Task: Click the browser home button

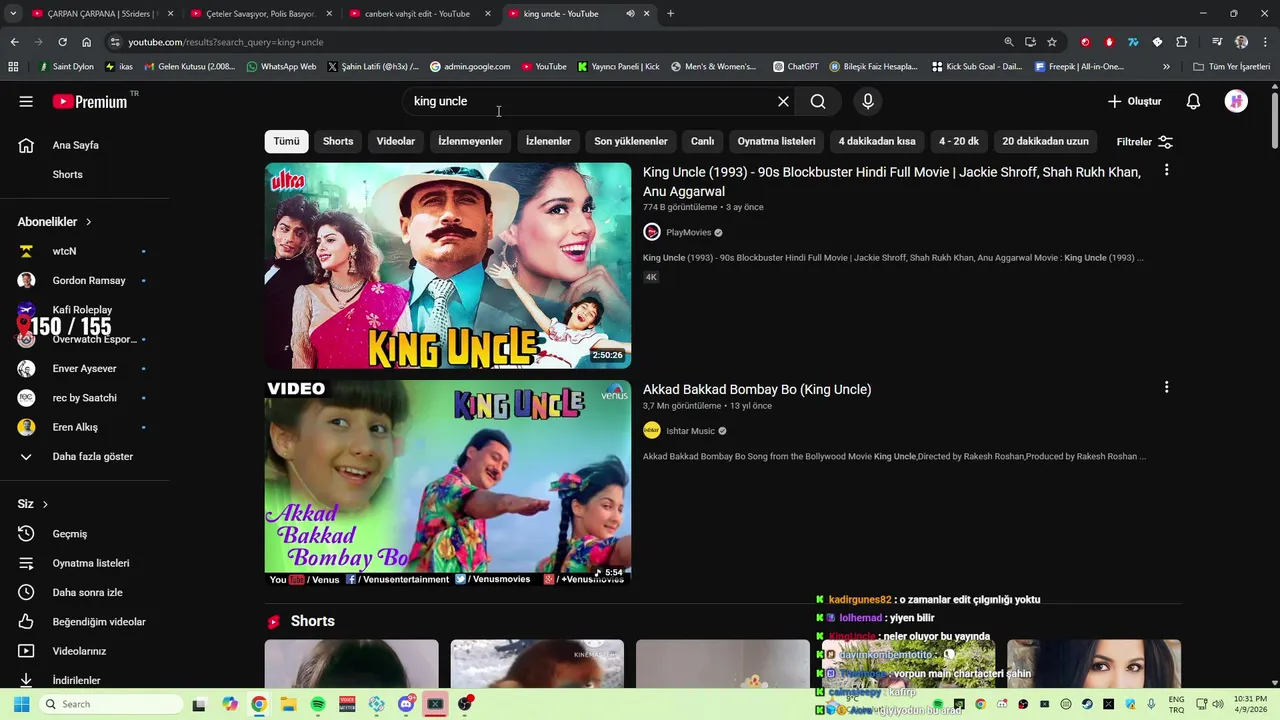Action: (x=87, y=42)
